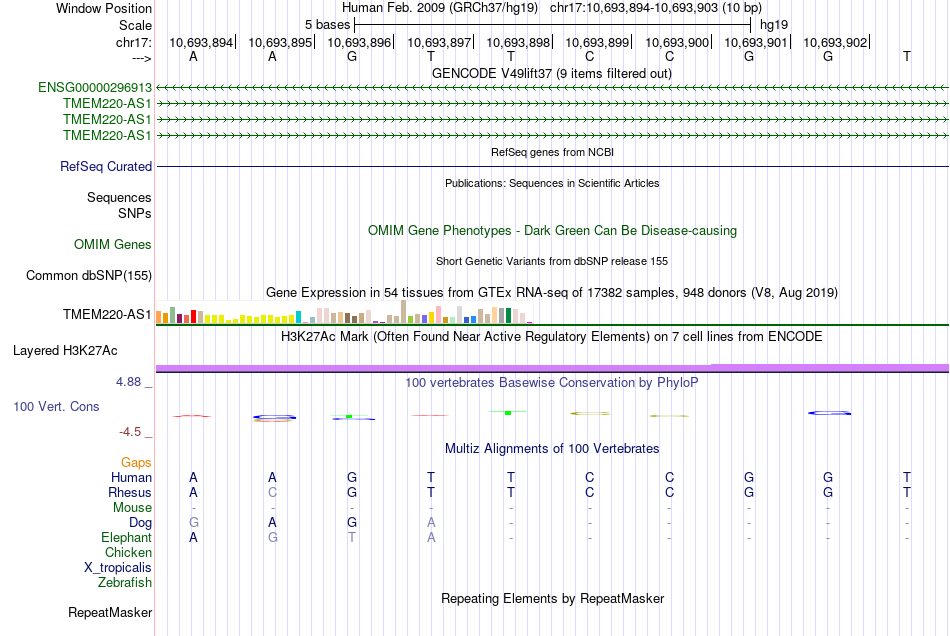Click the RefSeq genes from NCBI title
The height and width of the screenshot is (636, 950).
pyautogui.click(x=553, y=152)
